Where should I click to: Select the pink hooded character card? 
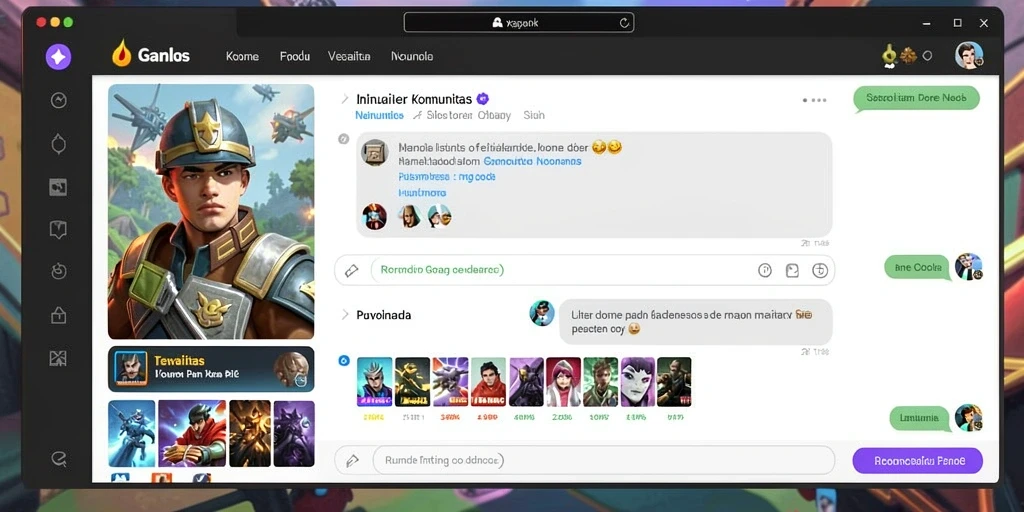(x=563, y=382)
